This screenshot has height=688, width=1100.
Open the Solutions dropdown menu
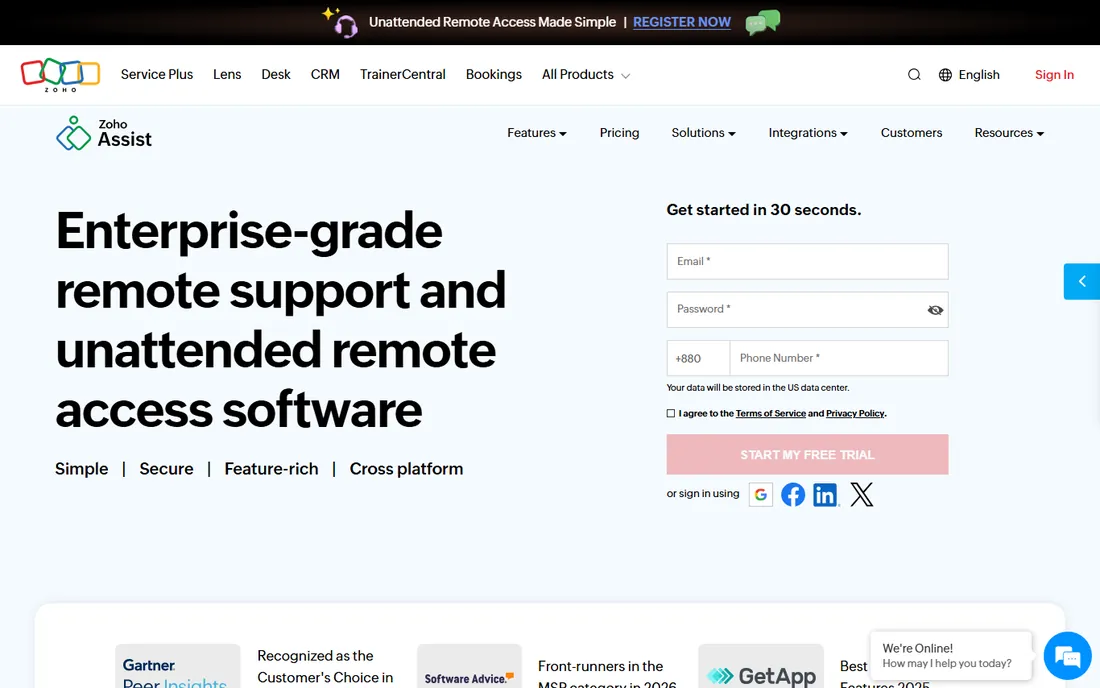click(703, 133)
